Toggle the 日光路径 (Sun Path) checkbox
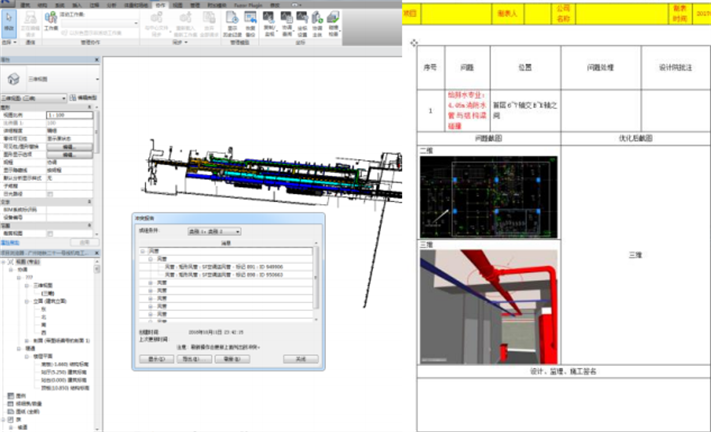711x432 pixels. [x=51, y=192]
